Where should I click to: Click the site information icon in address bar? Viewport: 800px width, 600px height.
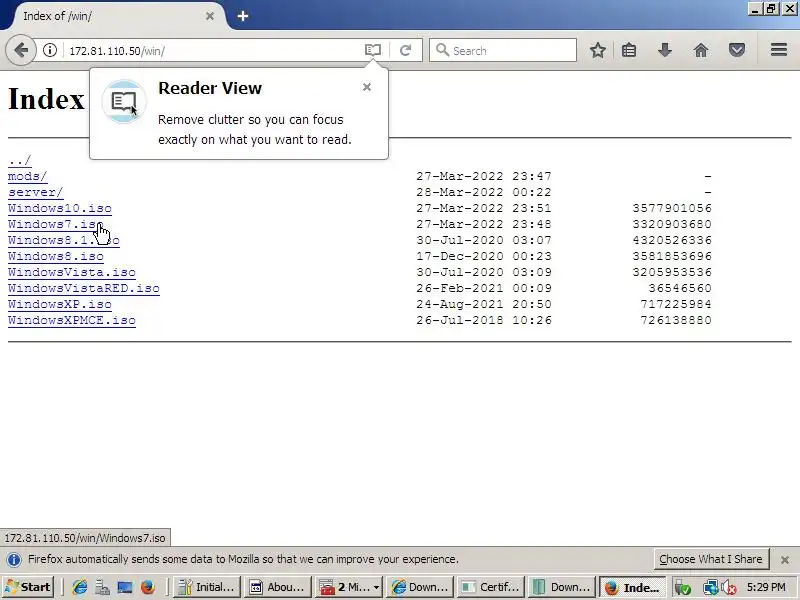coord(49,51)
